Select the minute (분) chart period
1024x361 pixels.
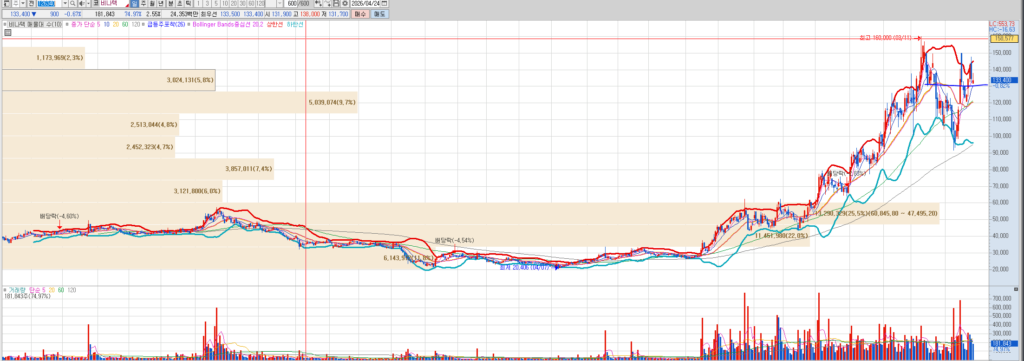170,3
